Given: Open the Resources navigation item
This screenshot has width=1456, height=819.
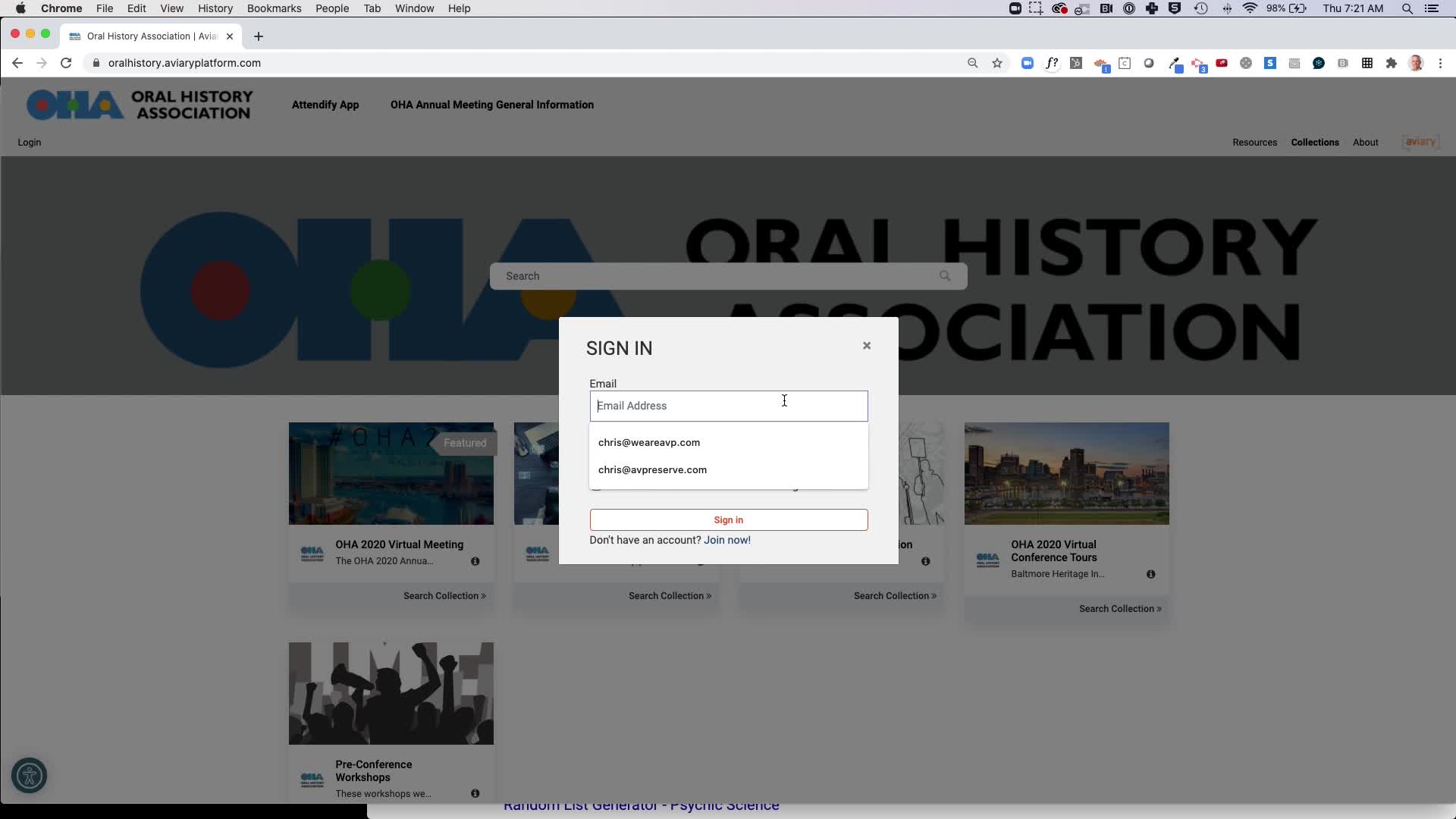Looking at the screenshot, I should click(x=1254, y=143).
